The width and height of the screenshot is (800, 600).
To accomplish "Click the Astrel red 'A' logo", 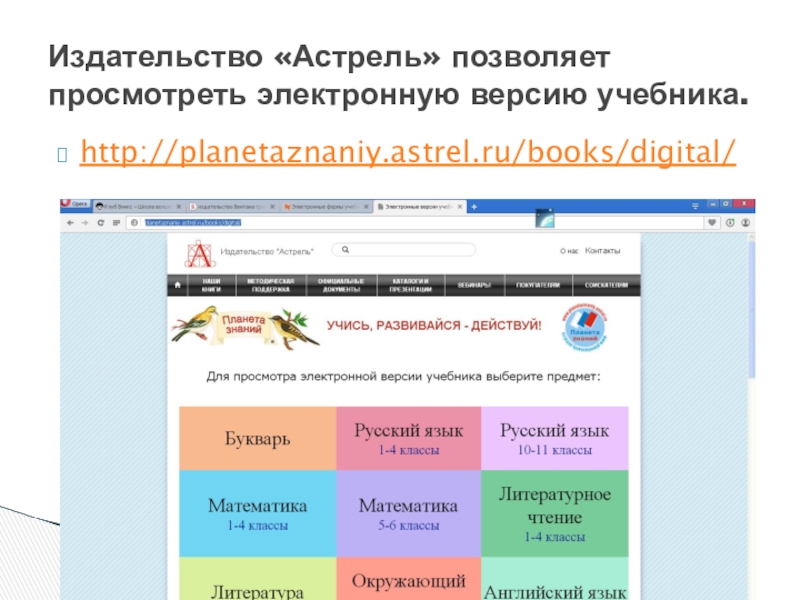I will [x=200, y=254].
